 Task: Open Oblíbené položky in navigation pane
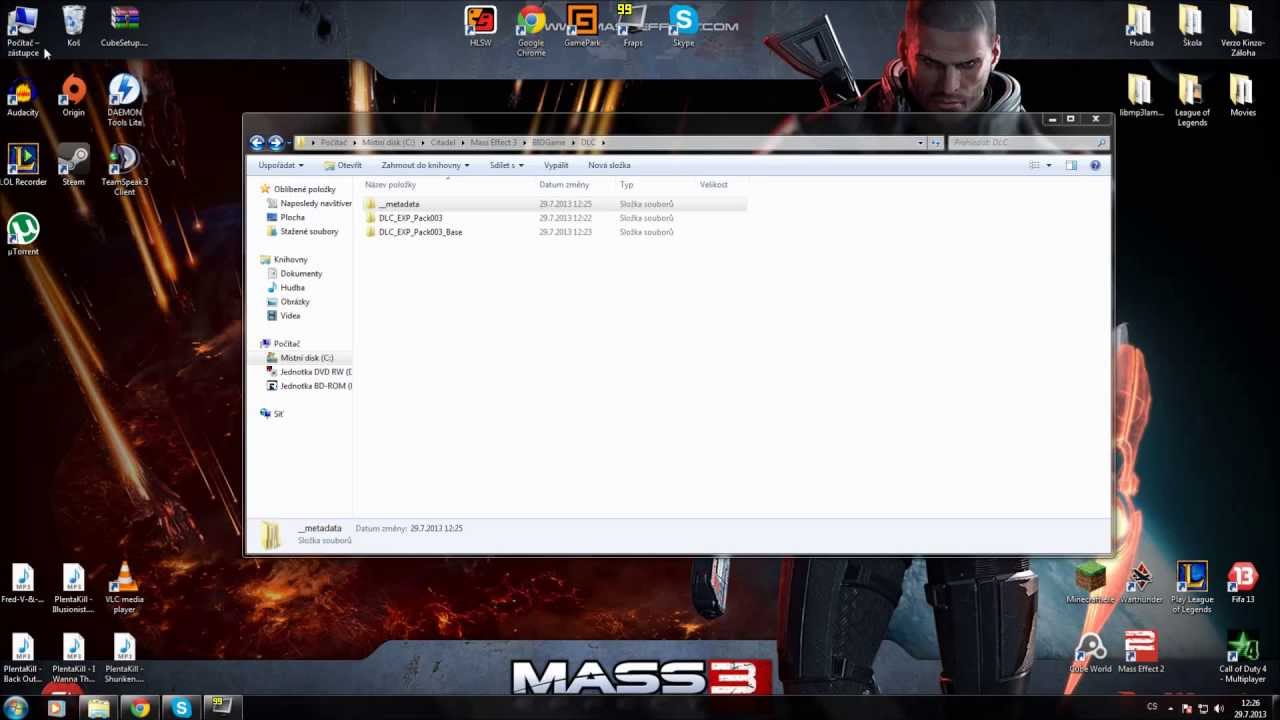304,189
